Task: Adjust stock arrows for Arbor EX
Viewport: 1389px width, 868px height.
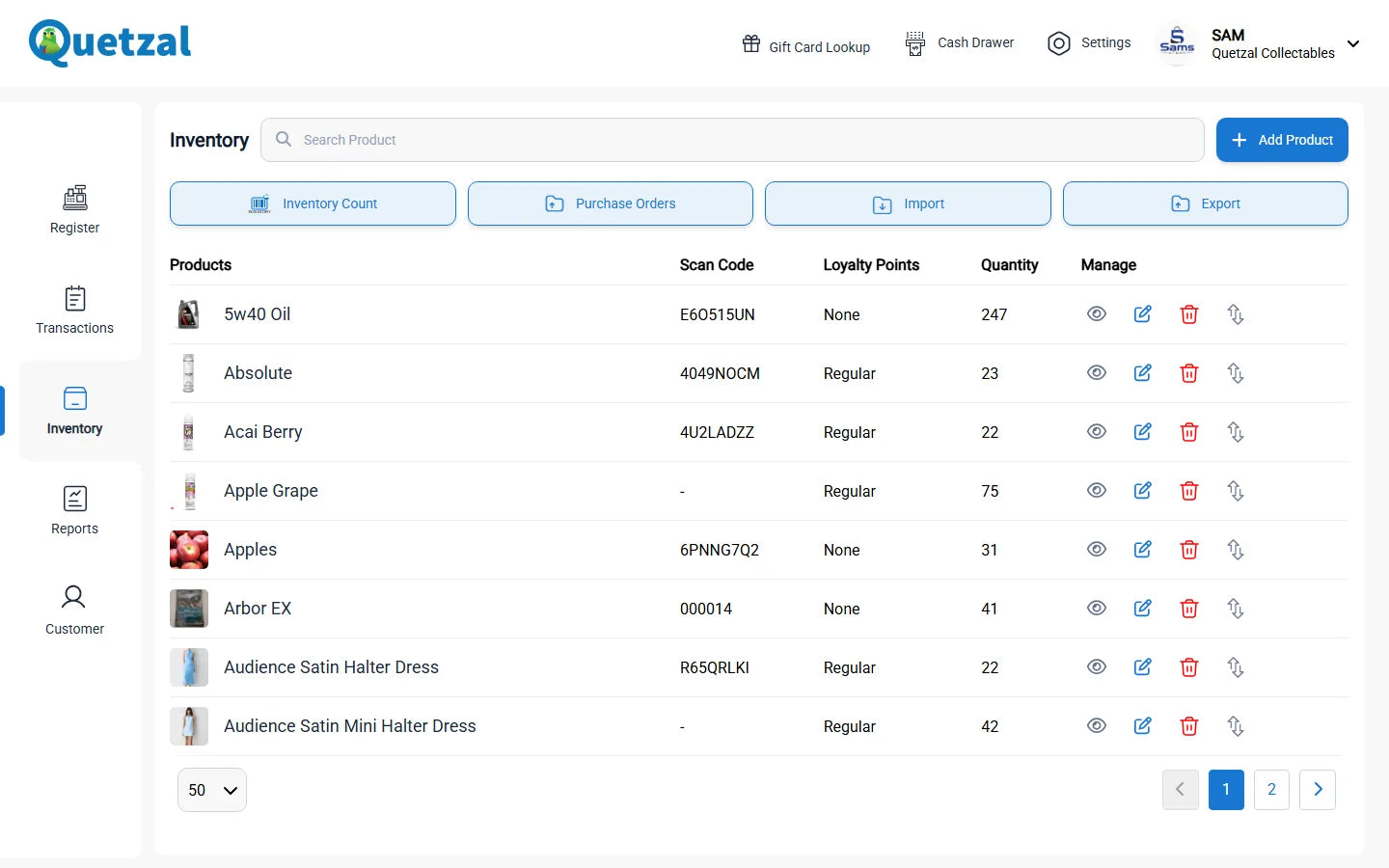Action: [1236, 609]
